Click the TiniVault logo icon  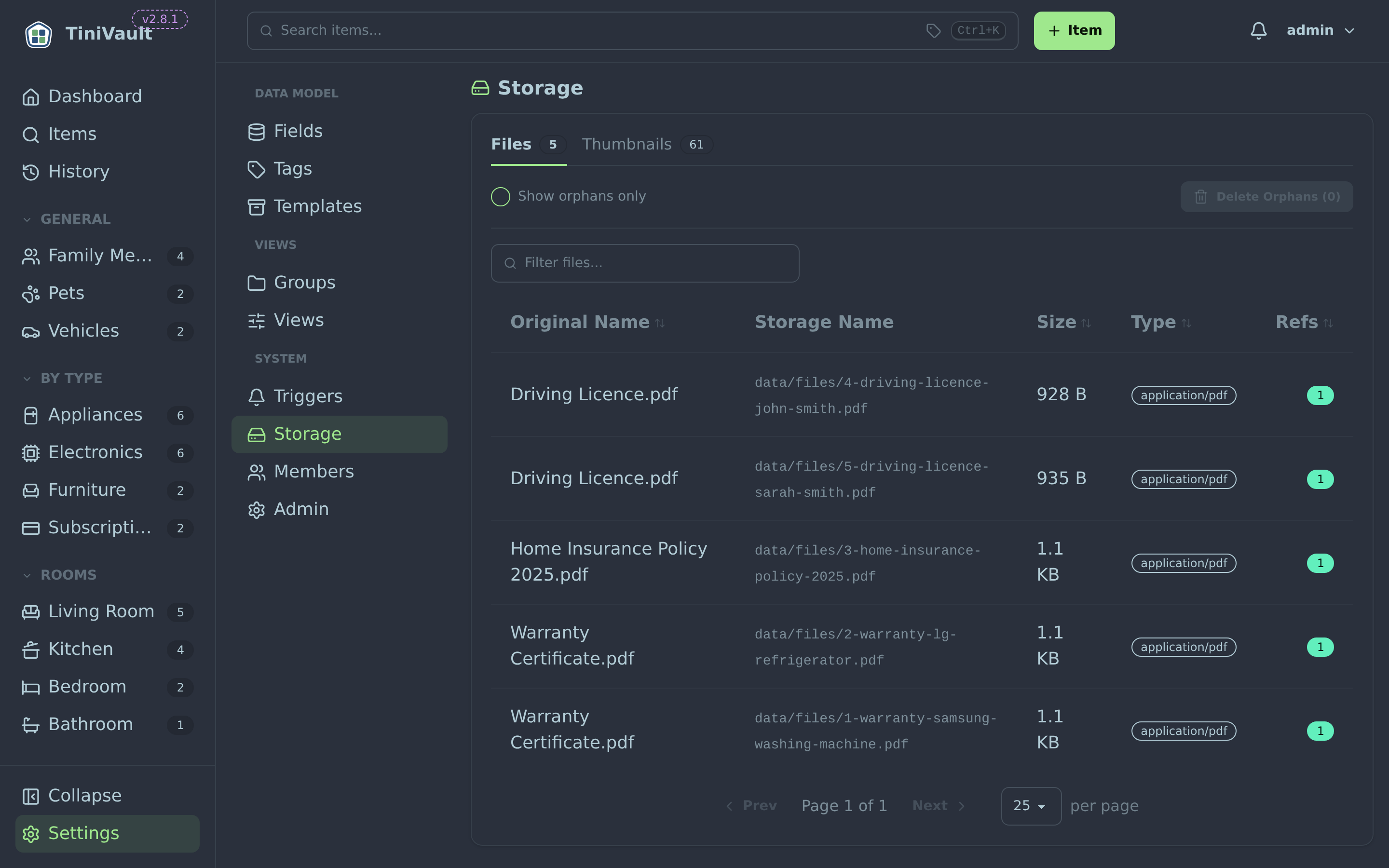tap(39, 34)
